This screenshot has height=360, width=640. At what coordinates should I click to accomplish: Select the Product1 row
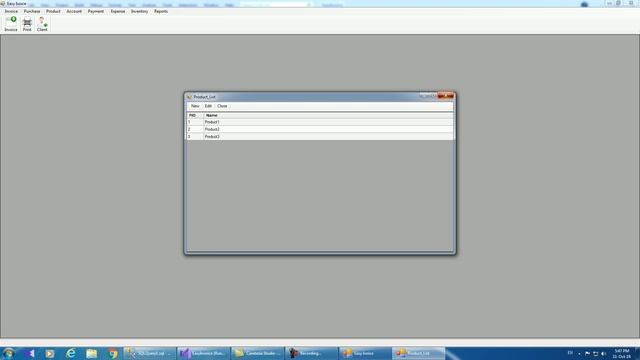point(320,122)
